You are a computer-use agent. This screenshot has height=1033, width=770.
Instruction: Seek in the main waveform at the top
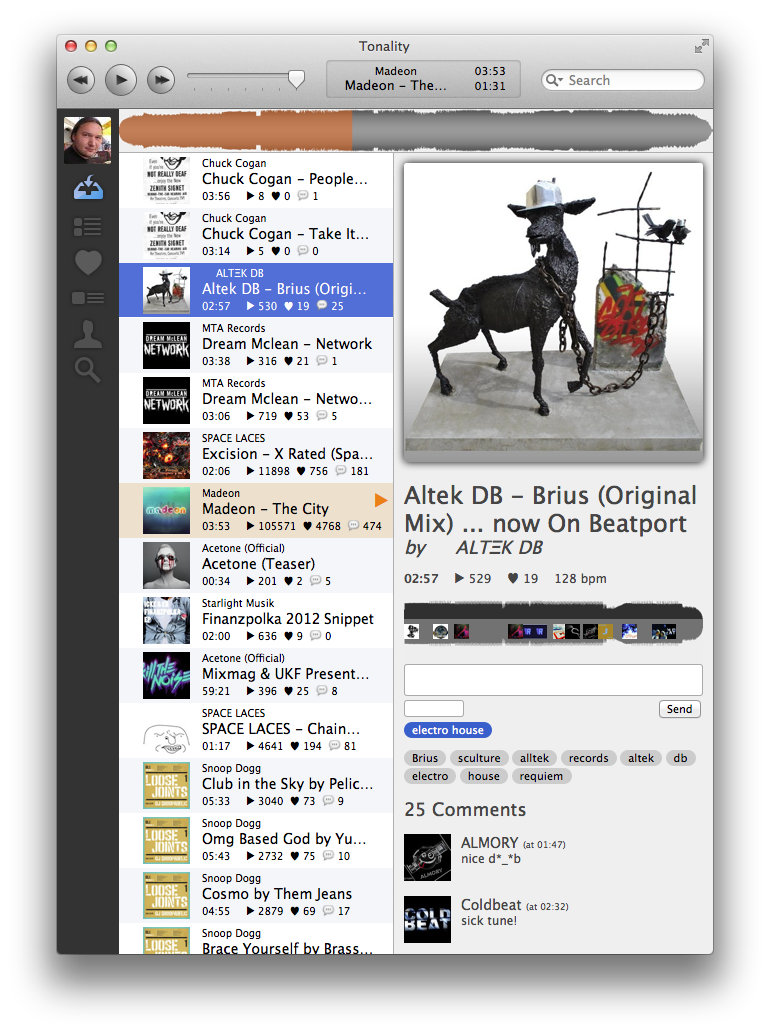click(x=416, y=130)
